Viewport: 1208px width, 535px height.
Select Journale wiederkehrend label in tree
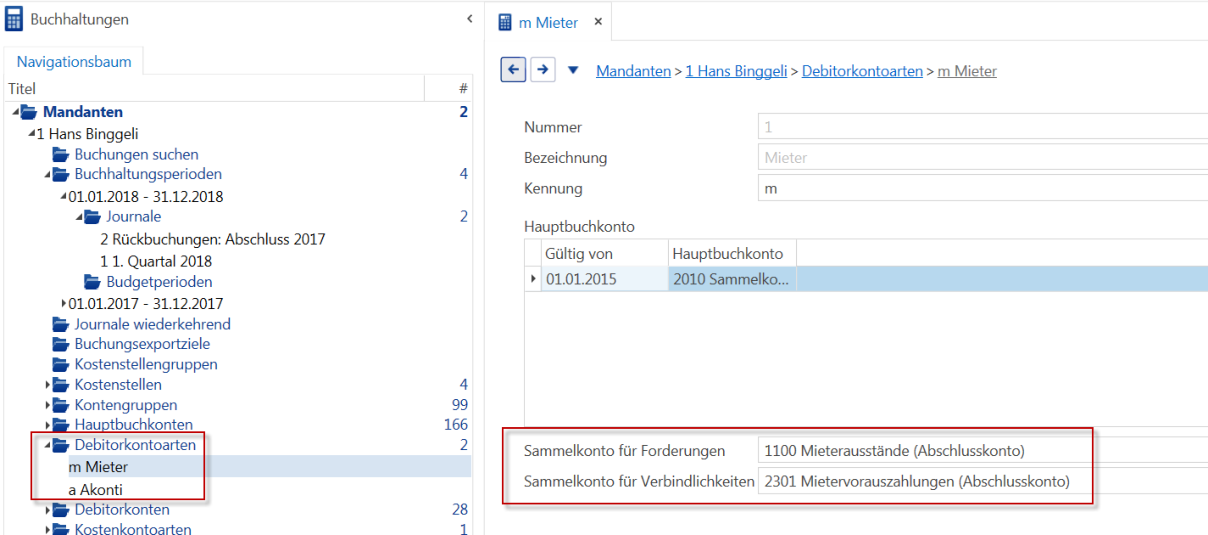click(x=152, y=324)
